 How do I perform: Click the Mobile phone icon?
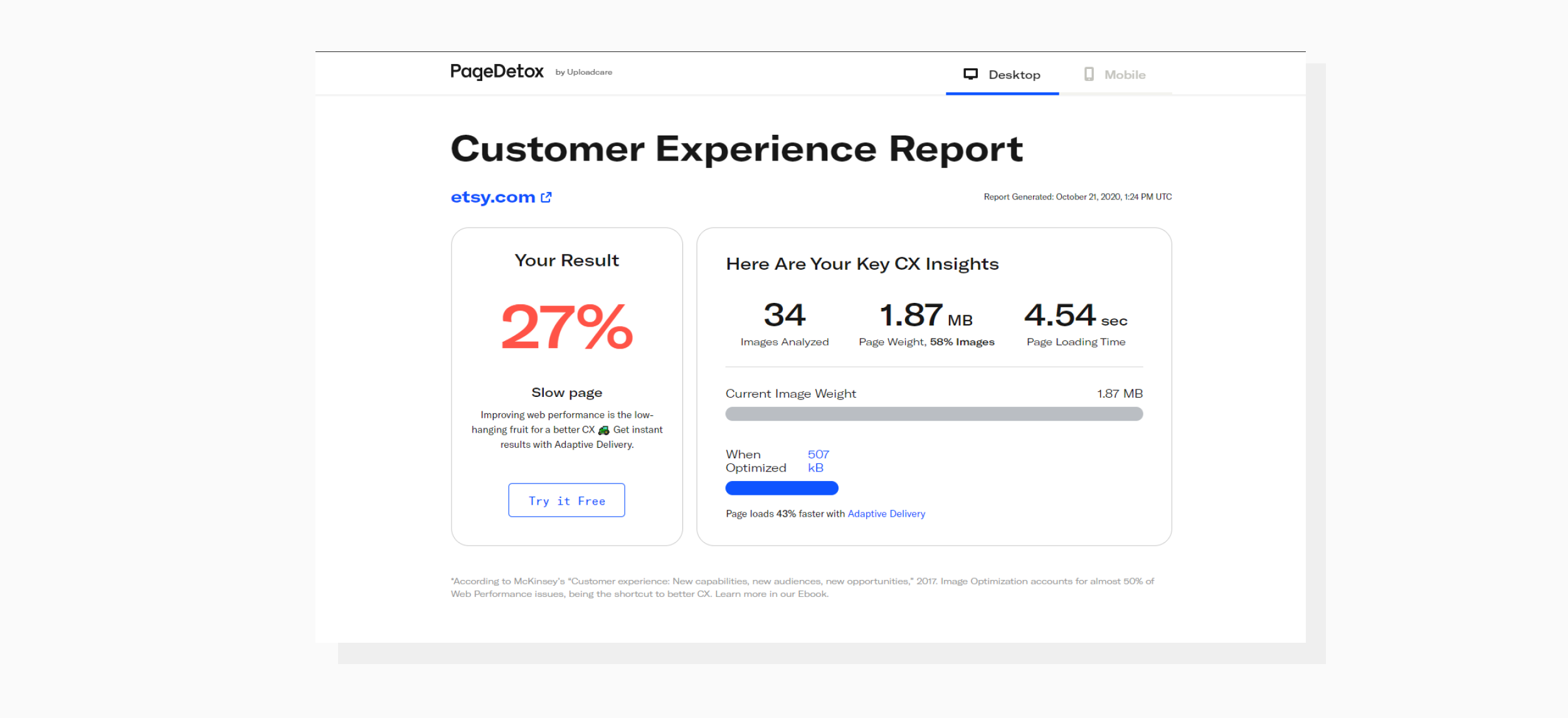tap(1088, 74)
